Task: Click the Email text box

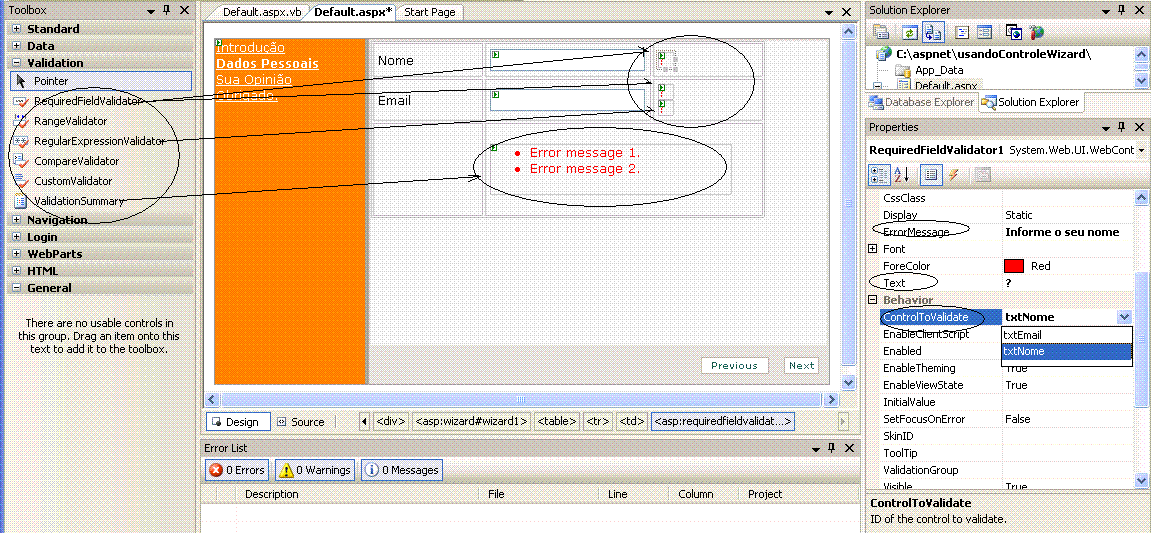Action: coord(567,101)
